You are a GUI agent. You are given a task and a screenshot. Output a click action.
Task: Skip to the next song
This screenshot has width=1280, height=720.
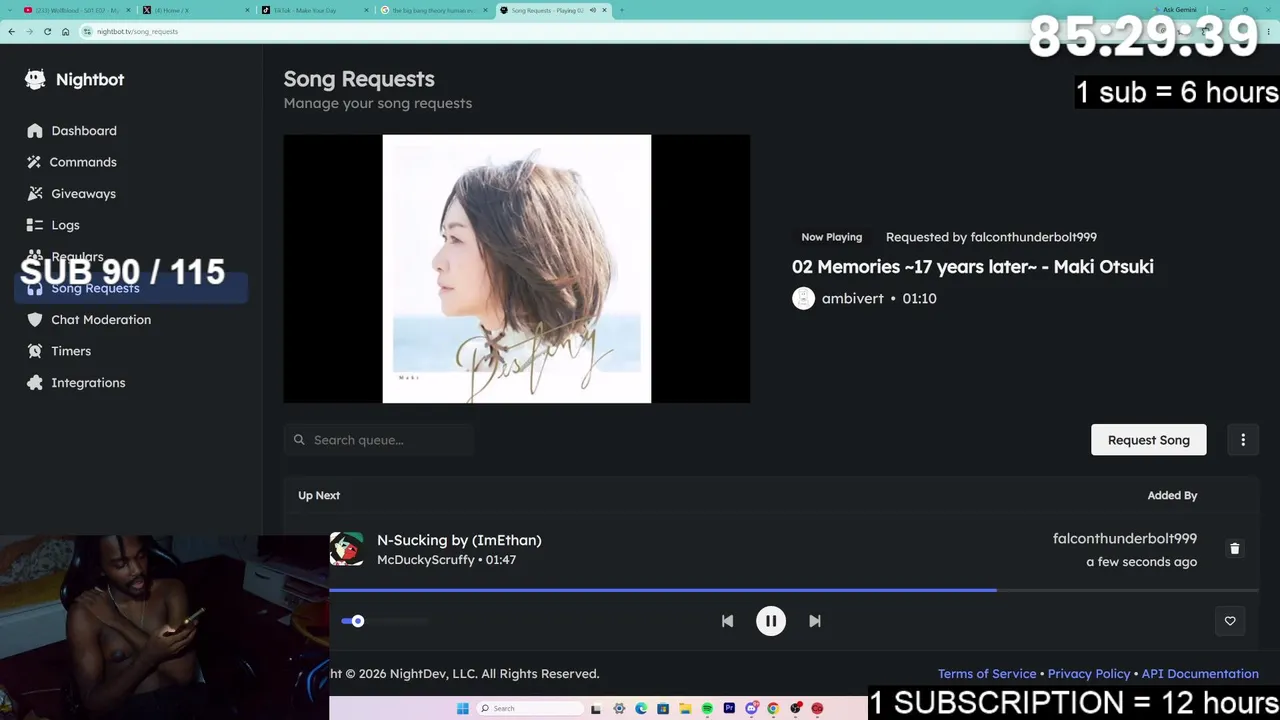click(815, 621)
